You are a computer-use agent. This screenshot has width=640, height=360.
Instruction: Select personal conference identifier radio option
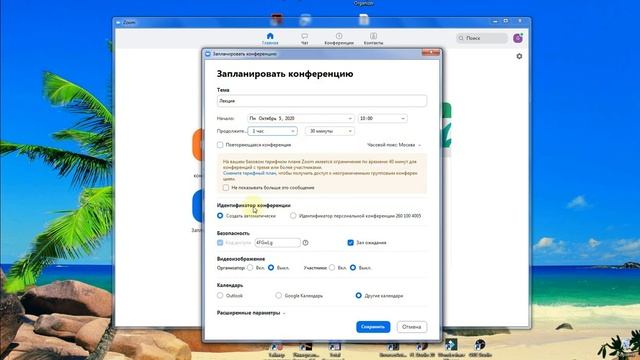tap(293, 216)
